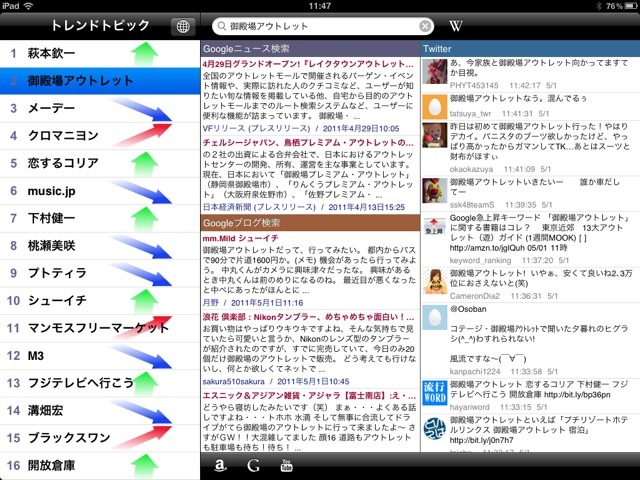This screenshot has width=640, height=480.
Task: Tap the Googleニュース検索 section header
Action: [311, 49]
